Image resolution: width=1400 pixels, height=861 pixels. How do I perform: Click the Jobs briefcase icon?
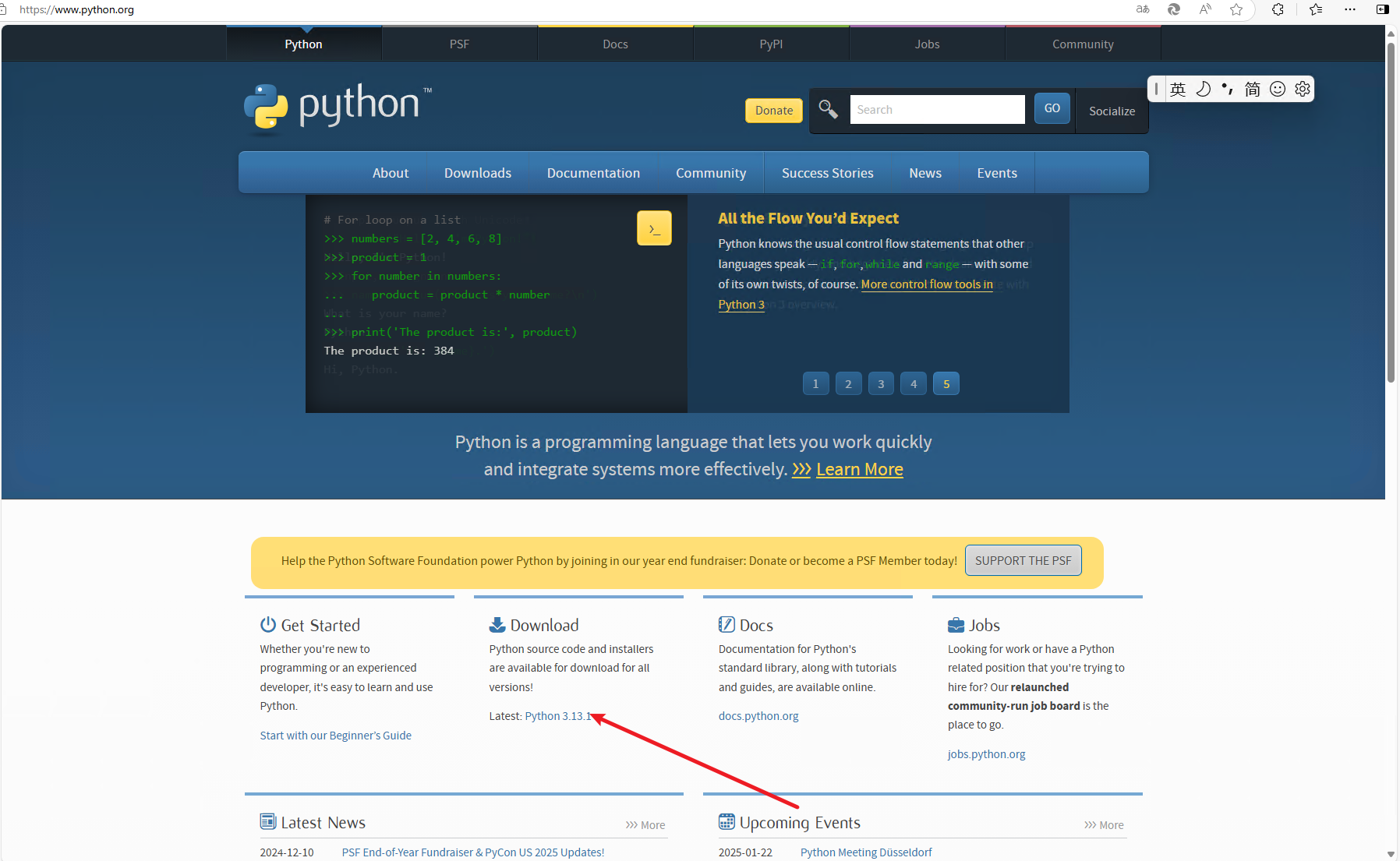[956, 625]
